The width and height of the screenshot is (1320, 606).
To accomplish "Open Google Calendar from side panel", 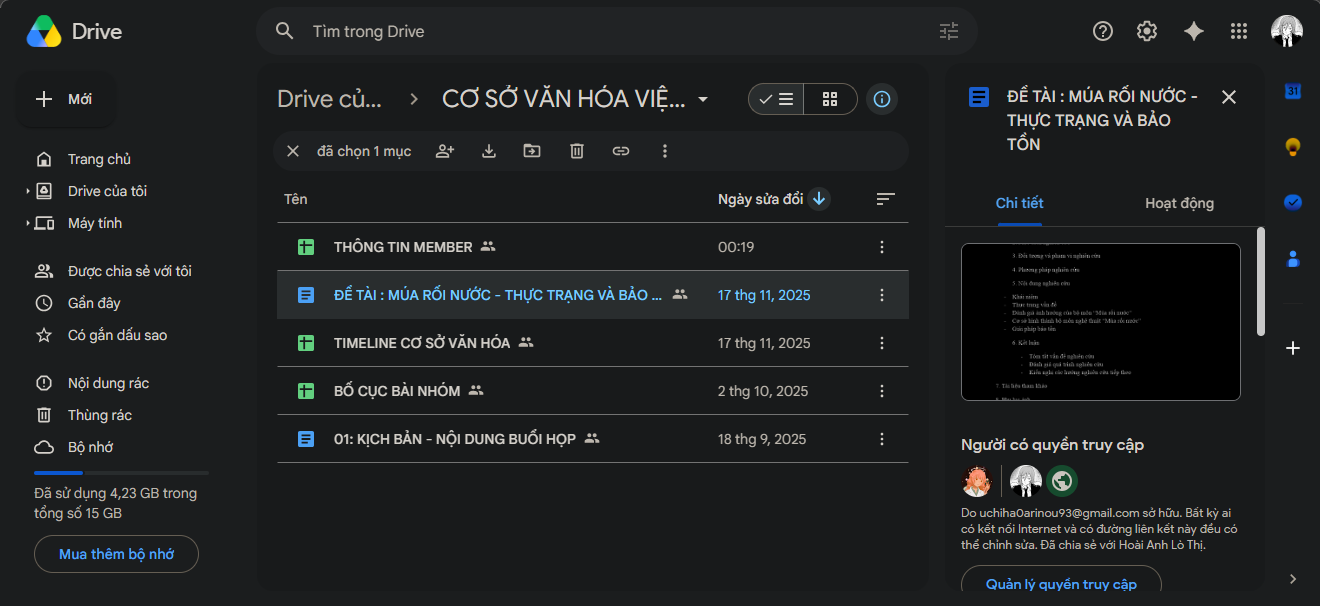I will pos(1292,92).
